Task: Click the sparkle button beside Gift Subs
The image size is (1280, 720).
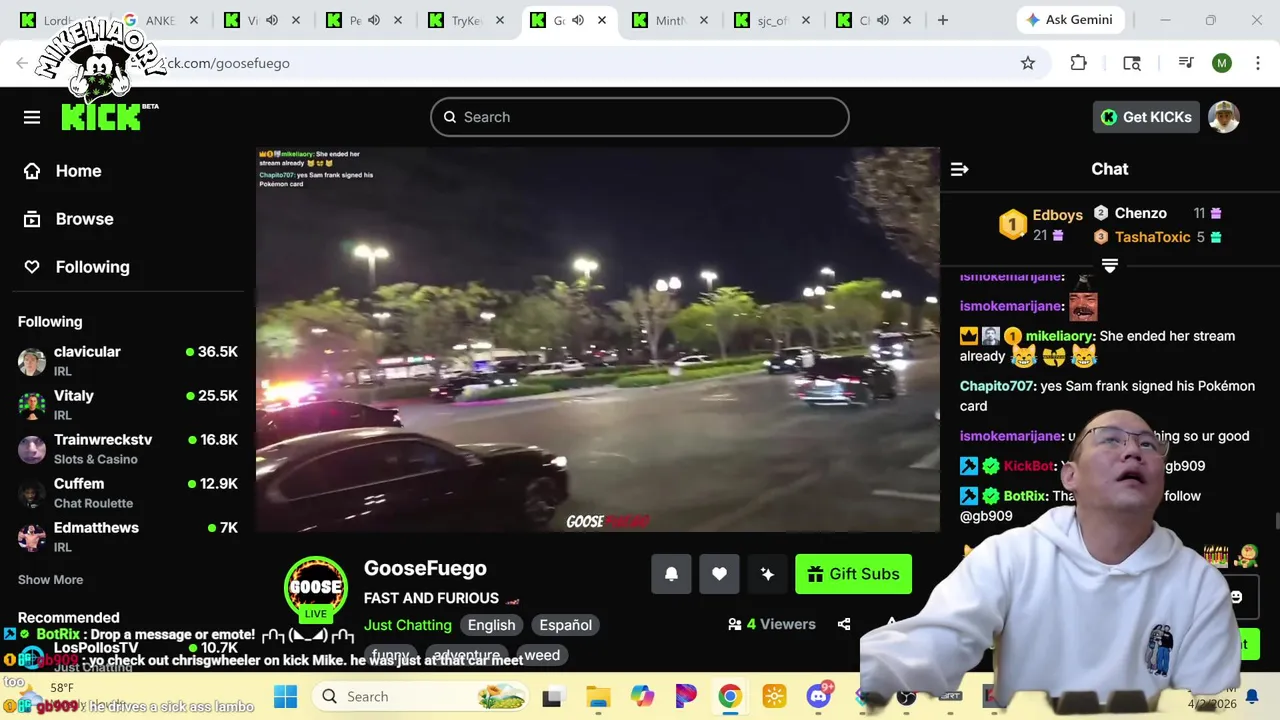Action: click(x=767, y=574)
